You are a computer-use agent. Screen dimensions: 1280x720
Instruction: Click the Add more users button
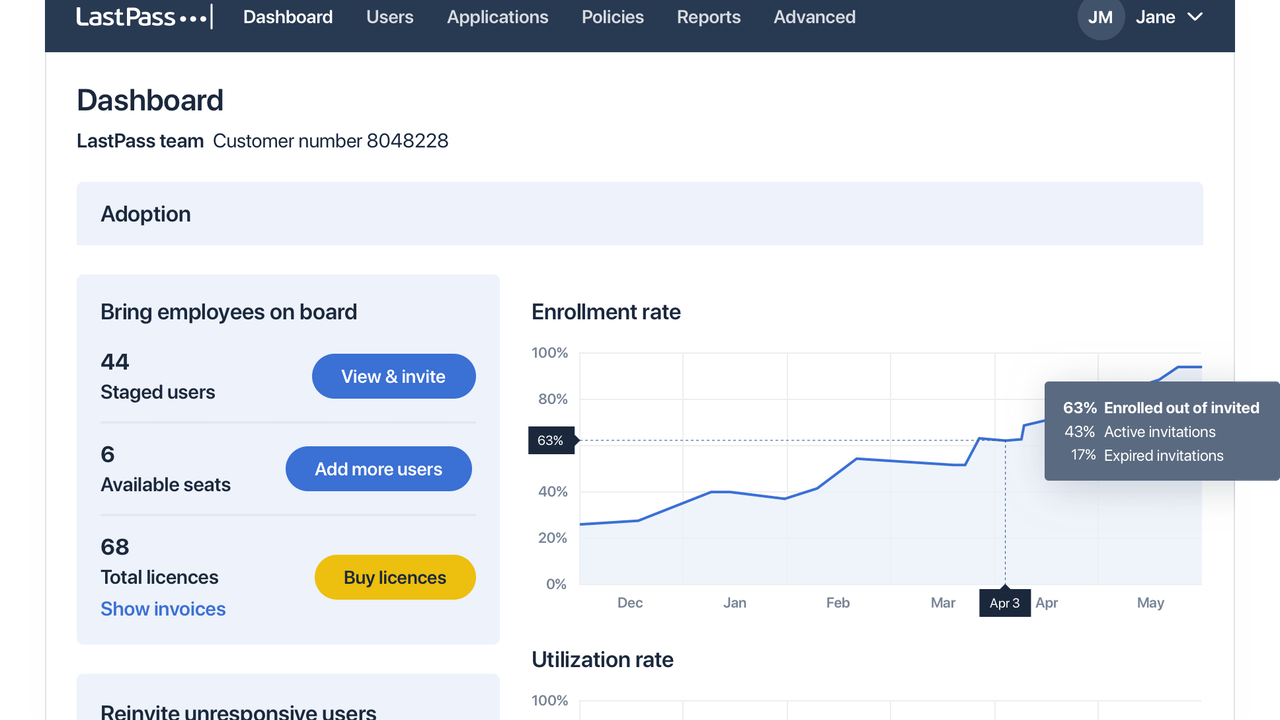(378, 469)
